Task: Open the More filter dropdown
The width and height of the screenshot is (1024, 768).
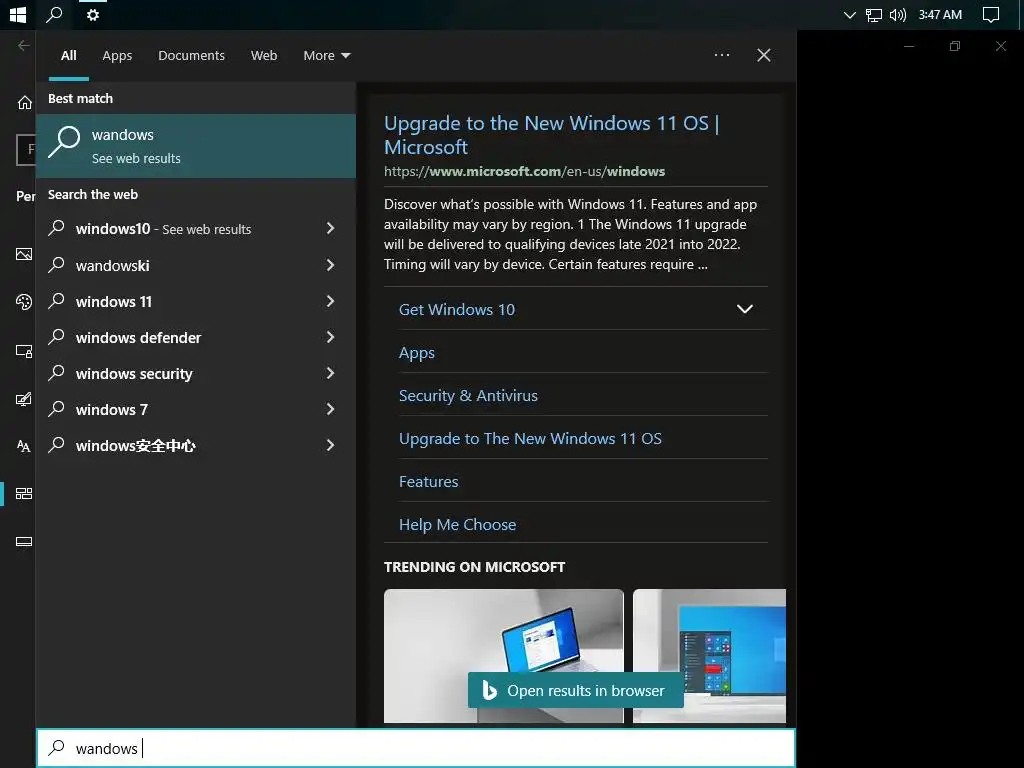Action: pyautogui.click(x=327, y=56)
